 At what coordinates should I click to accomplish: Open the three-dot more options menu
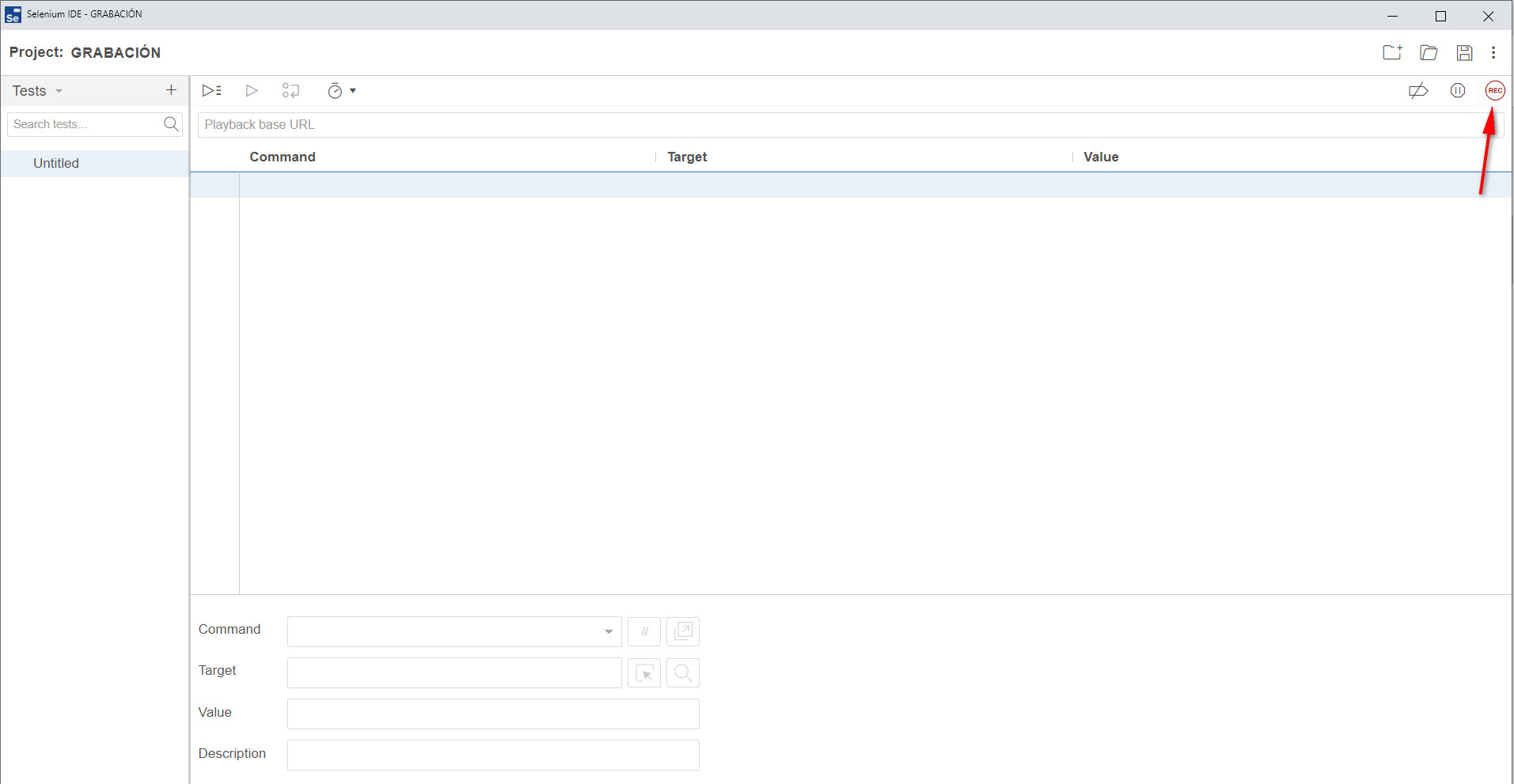point(1493,53)
